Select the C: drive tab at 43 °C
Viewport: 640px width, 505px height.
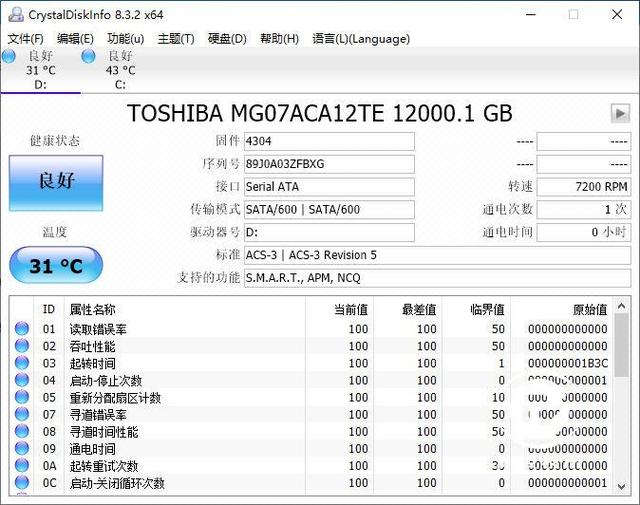pyautogui.click(x=120, y=70)
